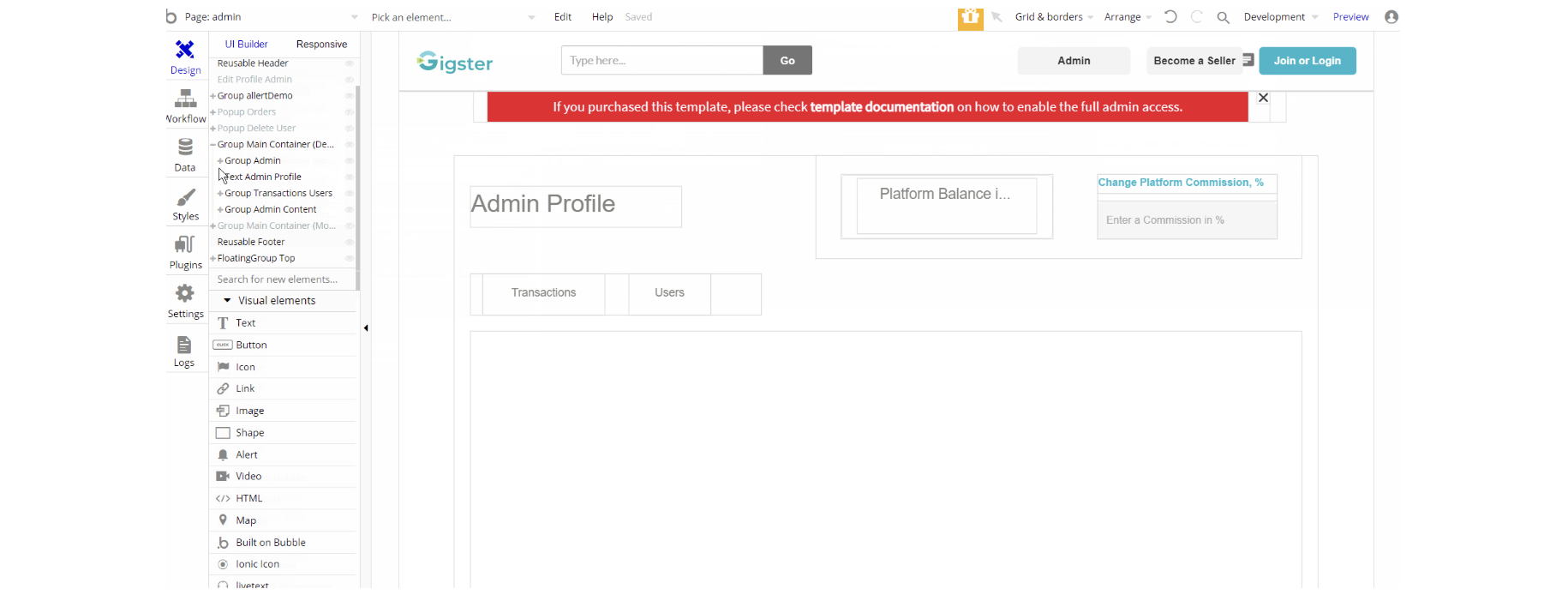The height and width of the screenshot is (595, 1568).
Task: Select the Button element in palette
Action: tap(283, 345)
